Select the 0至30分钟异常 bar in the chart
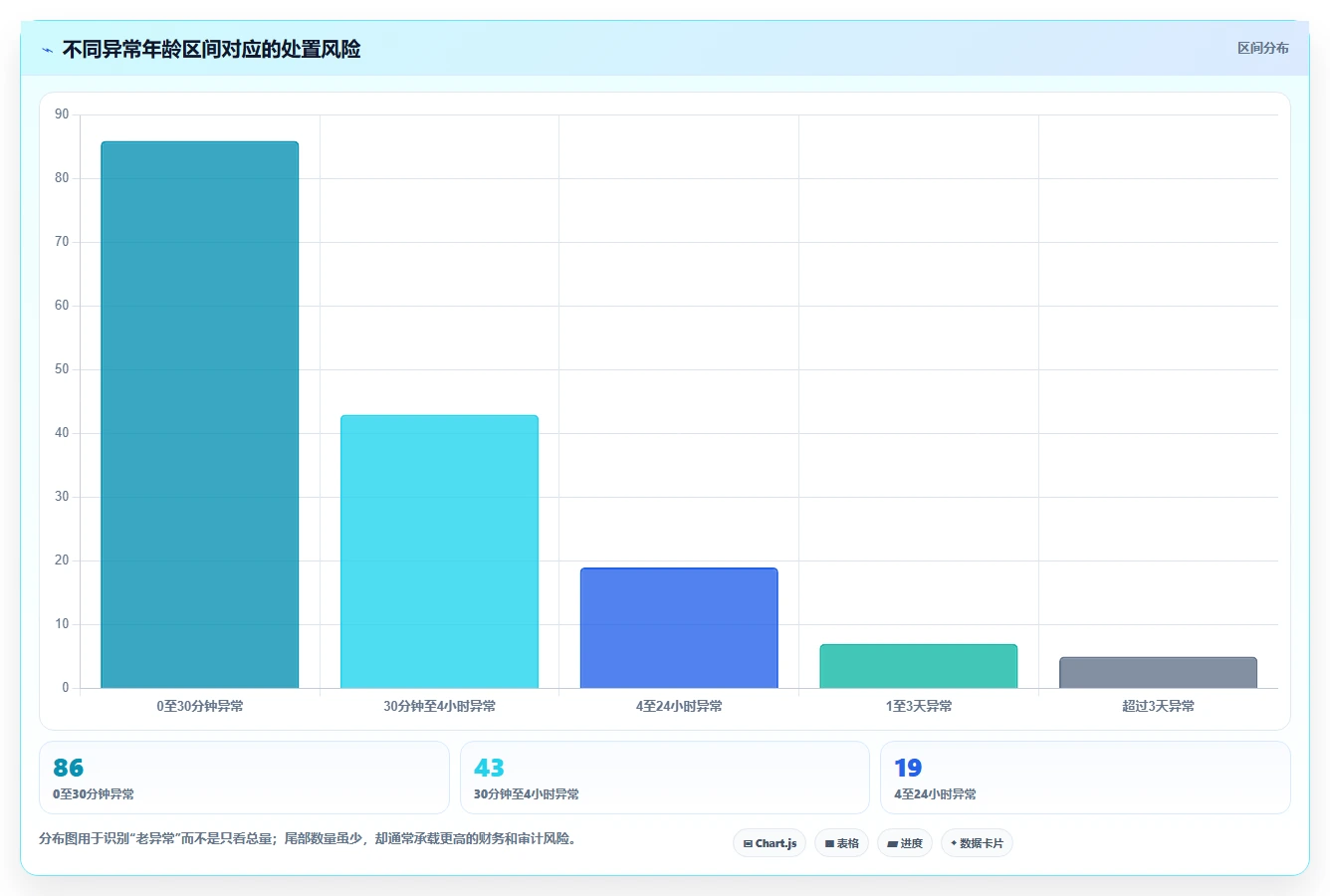The image size is (1330, 896). [200, 414]
